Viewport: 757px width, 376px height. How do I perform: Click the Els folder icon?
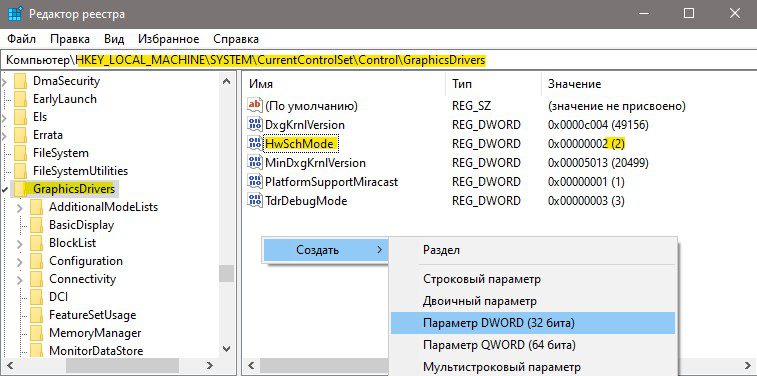coord(21,117)
